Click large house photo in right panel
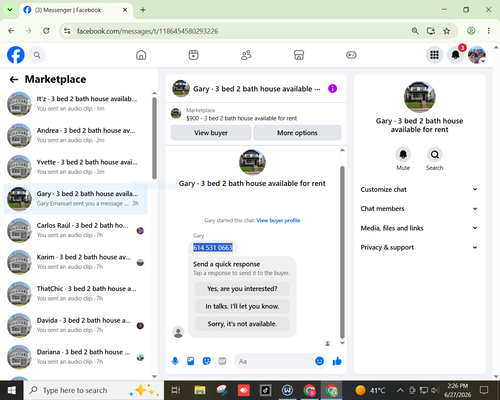This screenshot has width=500, height=400. 419,97
